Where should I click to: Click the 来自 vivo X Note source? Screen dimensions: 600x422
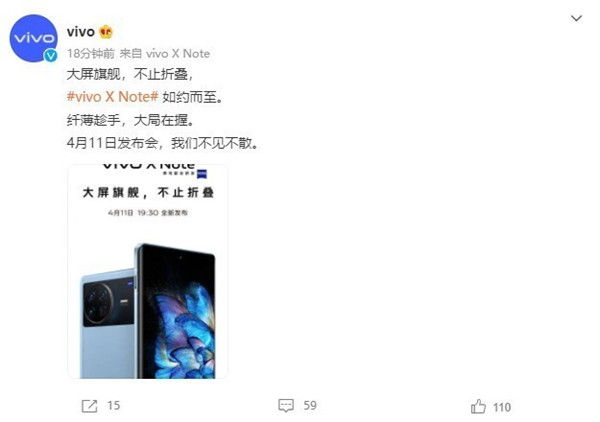(165, 54)
